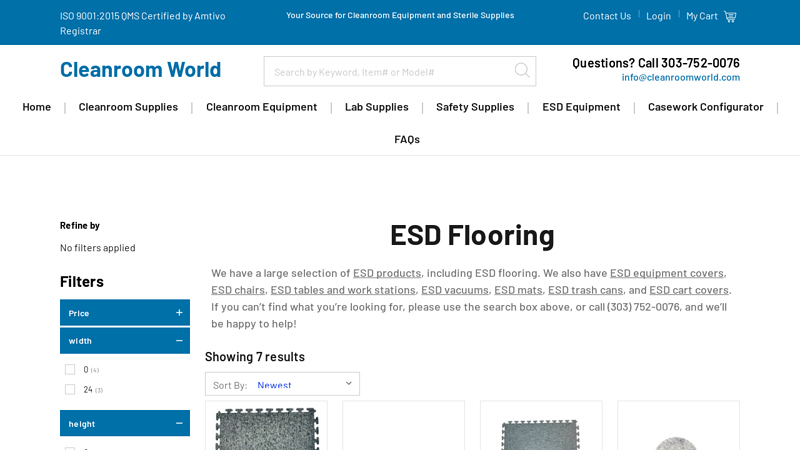Image resolution: width=800 pixels, height=450 pixels.
Task: Expand the Price filter plus icon
Action: tap(179, 313)
